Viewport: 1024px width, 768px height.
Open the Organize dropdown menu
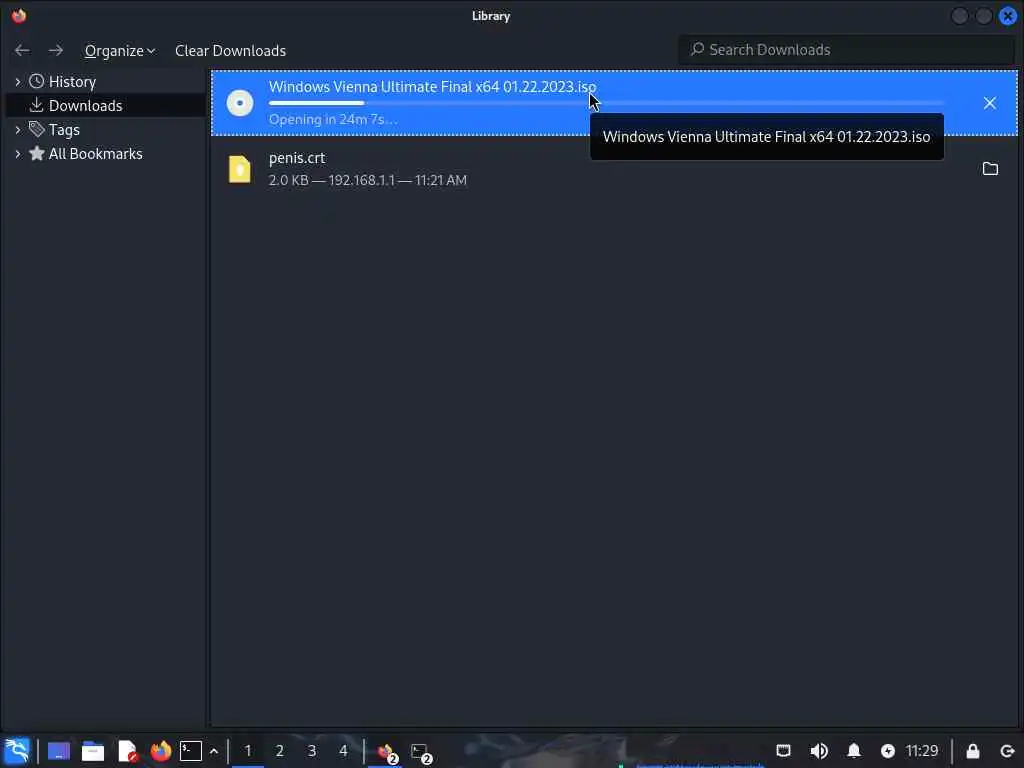click(120, 50)
